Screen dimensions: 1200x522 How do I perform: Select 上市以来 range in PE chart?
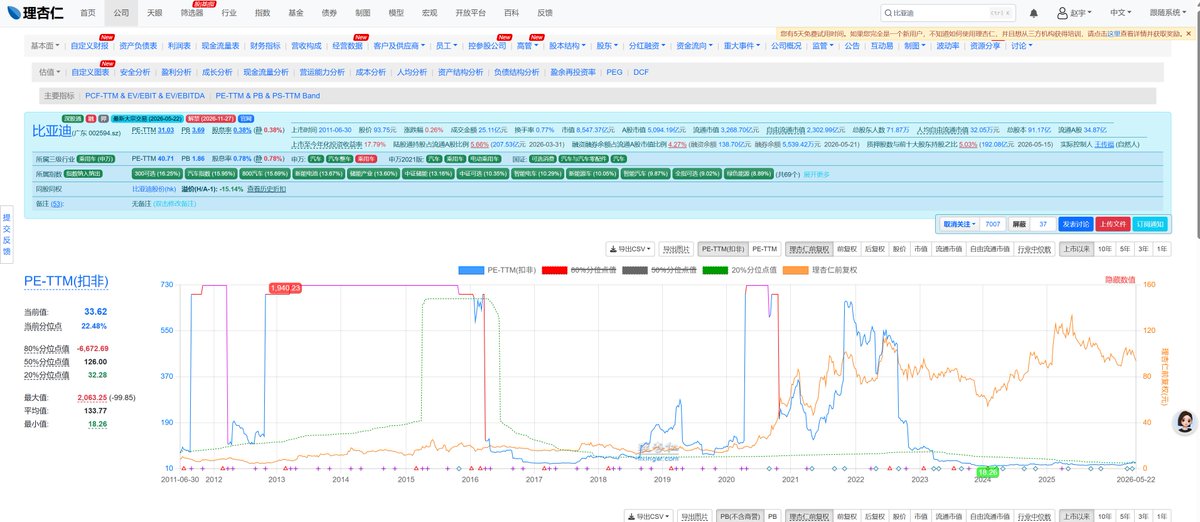(x=1075, y=249)
